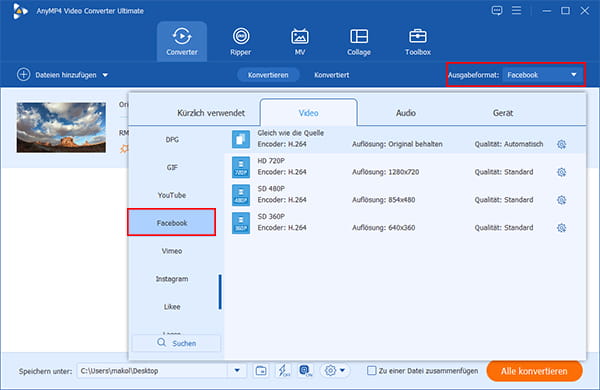Open settings gear for Gleich wie die Quelle

[x=561, y=144]
